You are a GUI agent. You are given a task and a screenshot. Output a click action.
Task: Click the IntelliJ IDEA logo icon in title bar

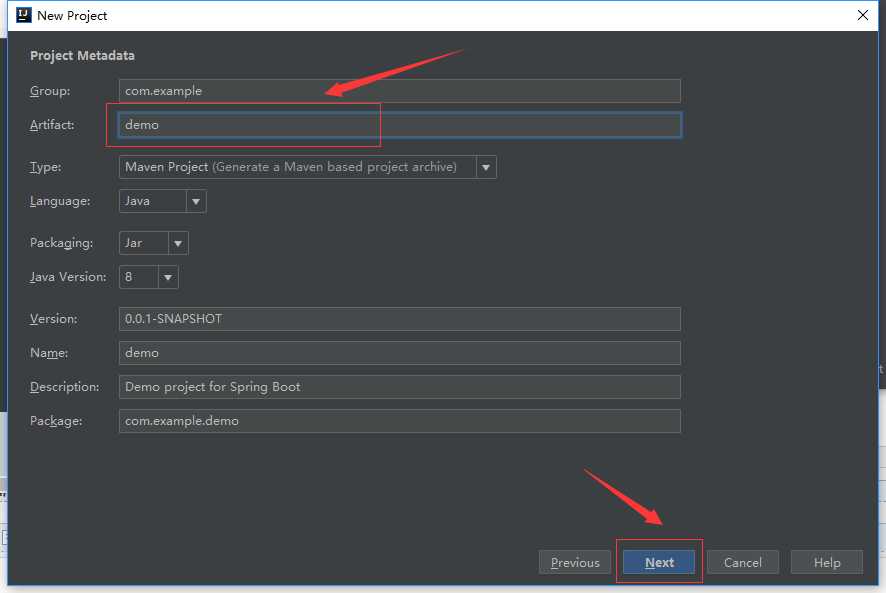point(23,15)
